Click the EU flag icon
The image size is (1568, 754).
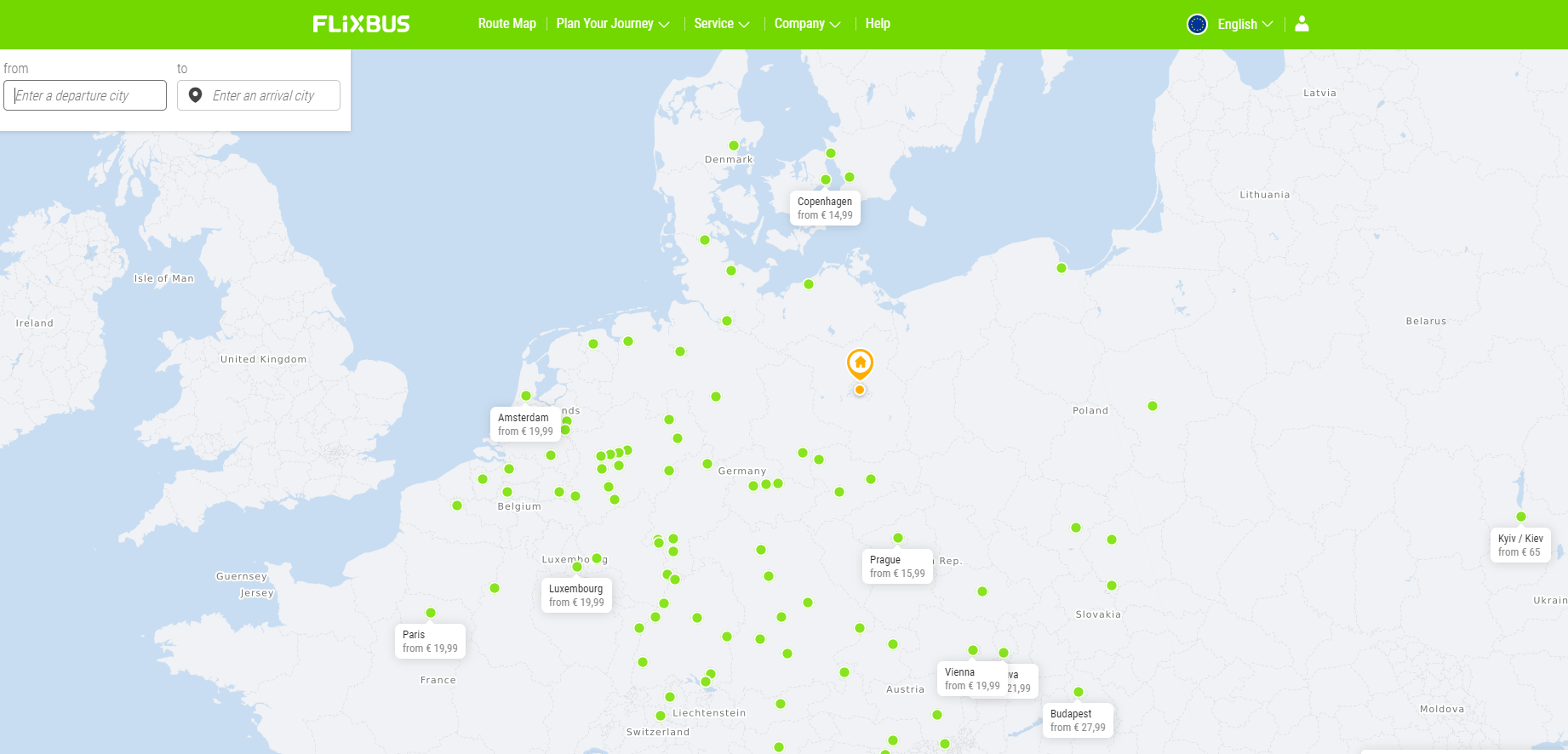[1197, 24]
